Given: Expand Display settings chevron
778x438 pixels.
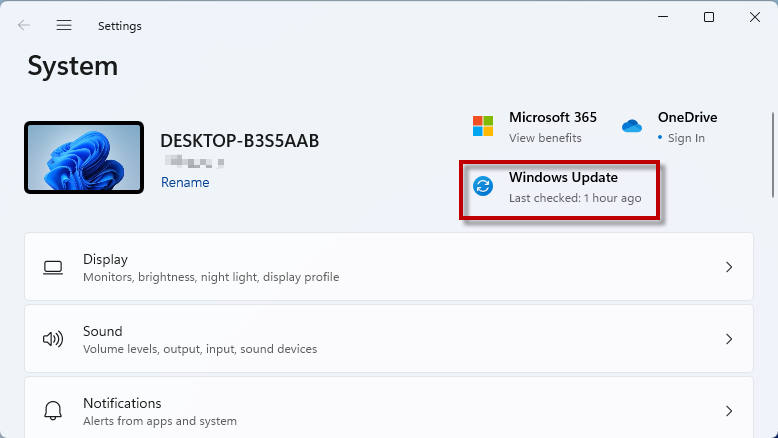Looking at the screenshot, I should pyautogui.click(x=729, y=267).
